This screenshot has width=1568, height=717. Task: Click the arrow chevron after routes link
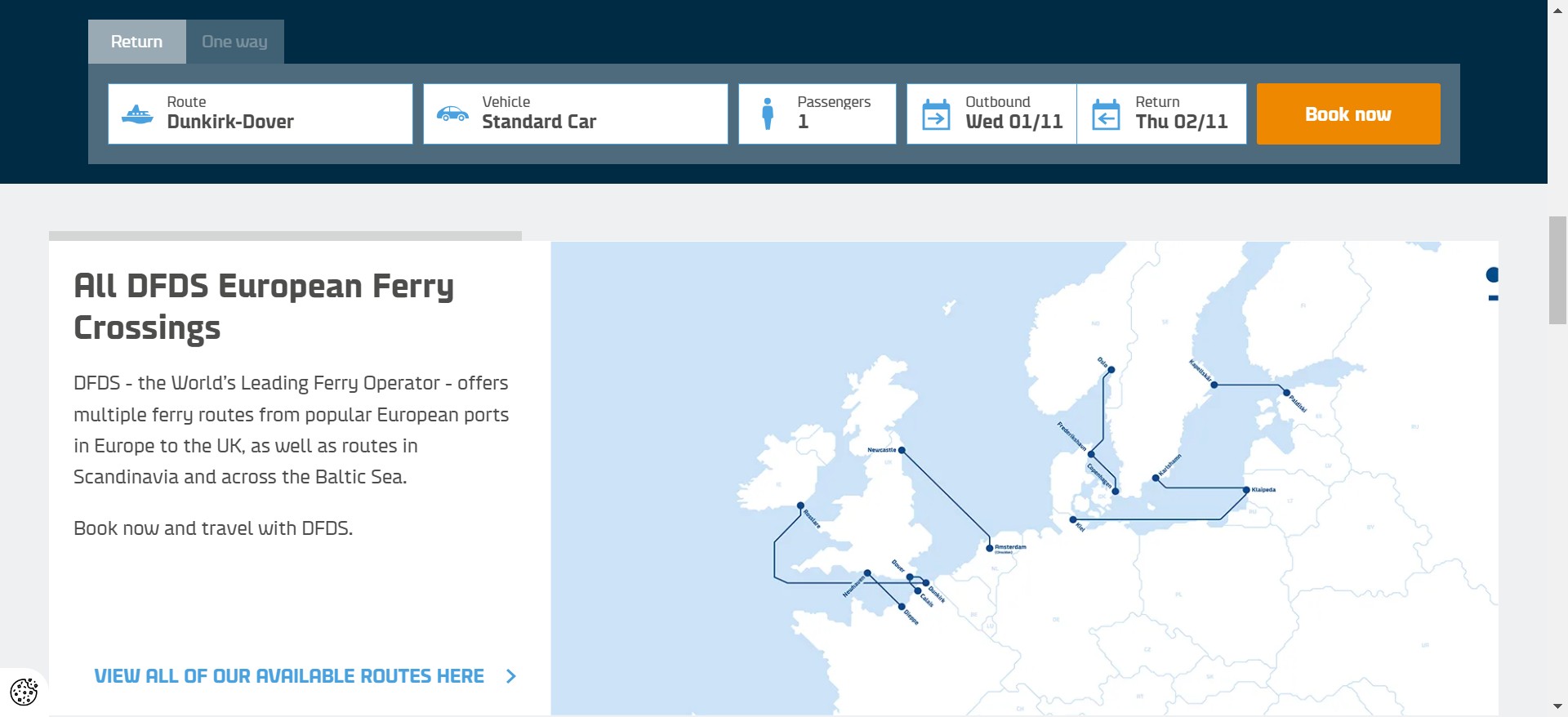(511, 676)
